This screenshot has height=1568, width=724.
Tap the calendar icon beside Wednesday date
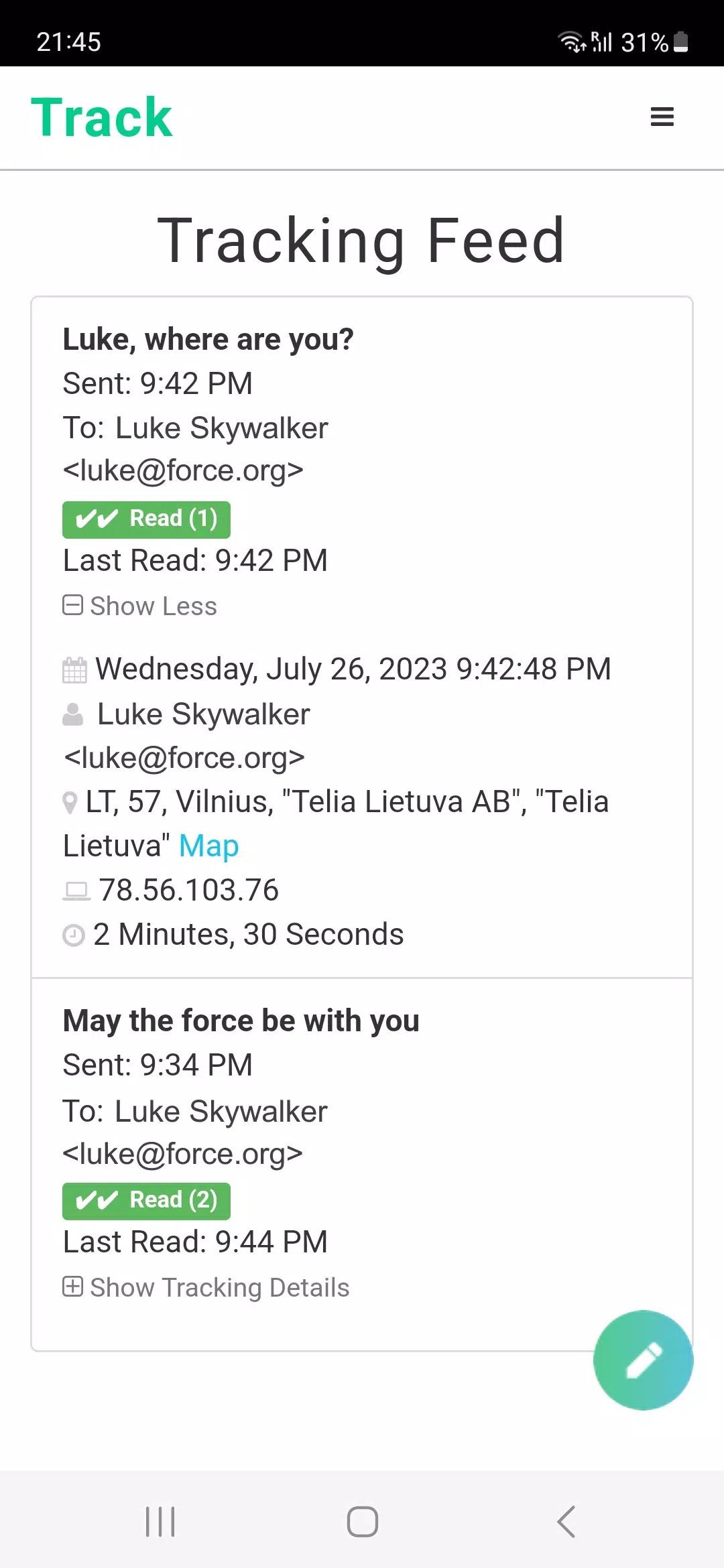coord(74,670)
